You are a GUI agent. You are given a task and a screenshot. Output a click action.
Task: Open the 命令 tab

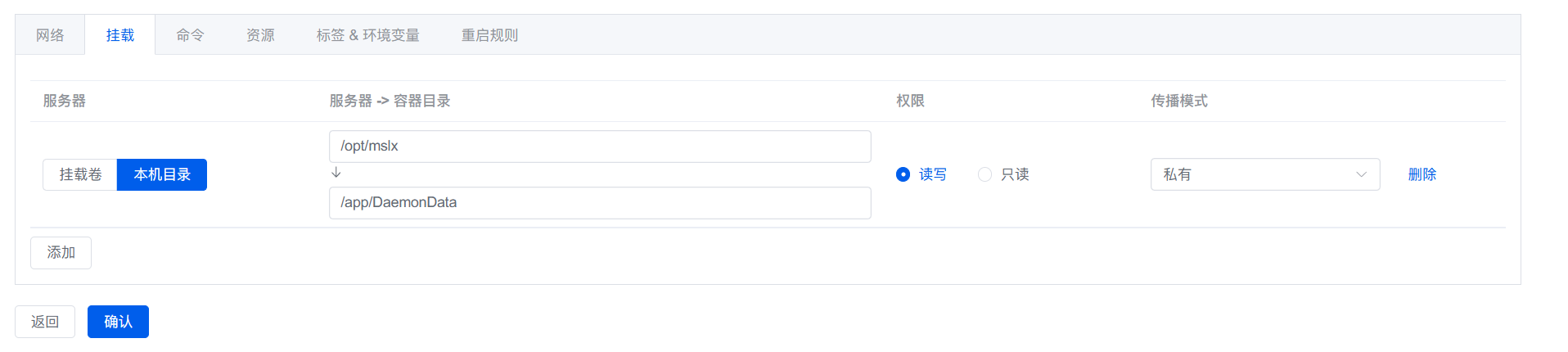(x=190, y=35)
